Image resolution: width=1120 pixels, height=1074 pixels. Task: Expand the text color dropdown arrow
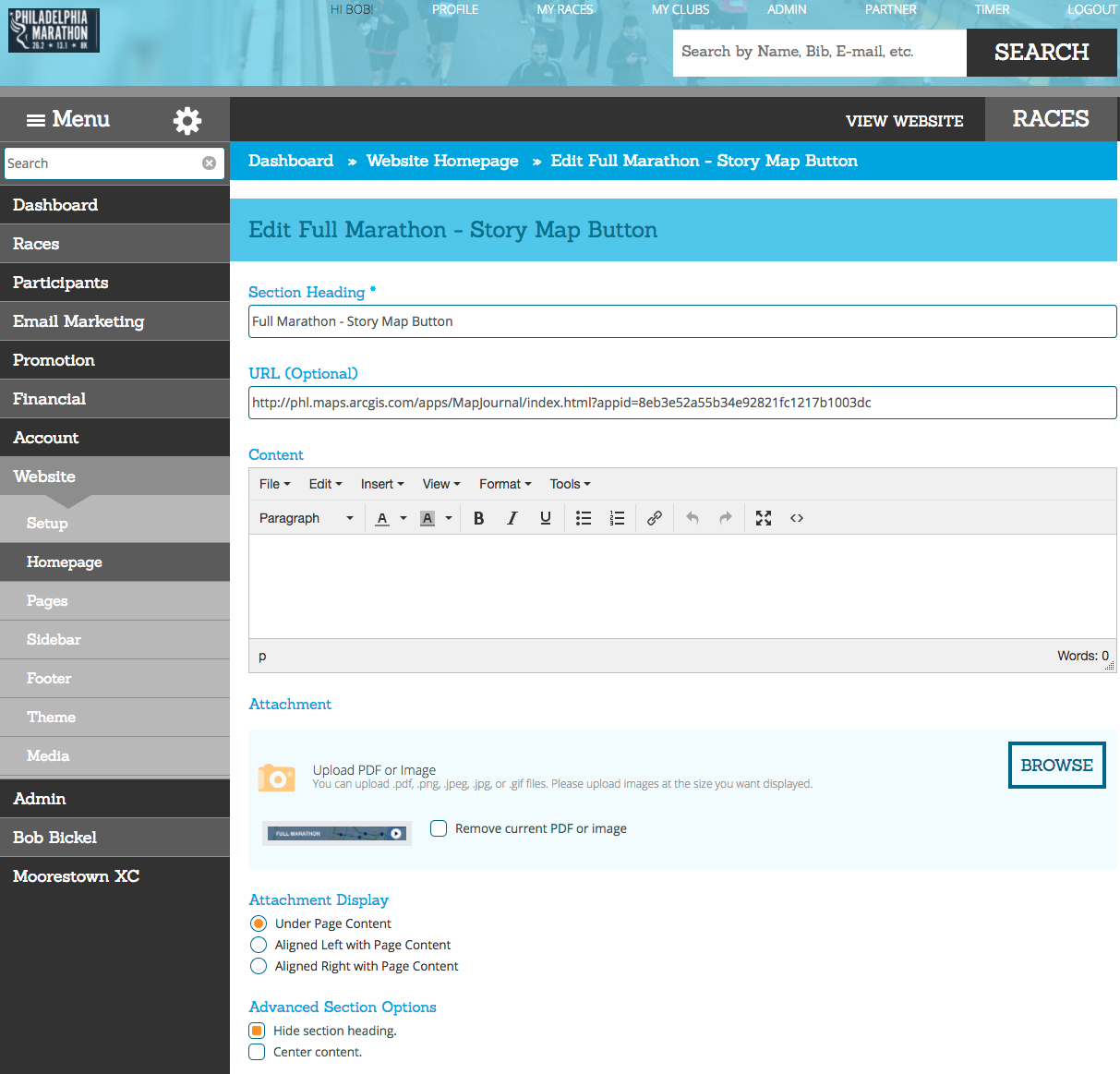click(403, 518)
